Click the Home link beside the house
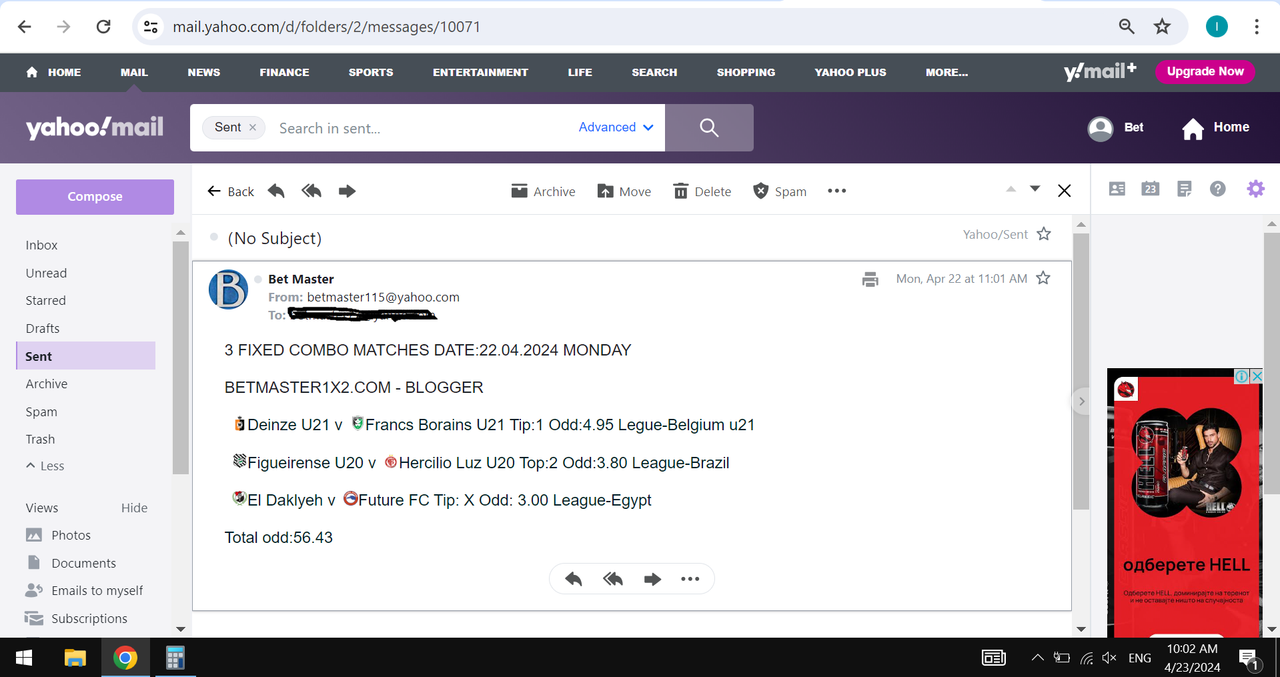Image resolution: width=1280 pixels, height=677 pixels. pyautogui.click(x=1231, y=127)
